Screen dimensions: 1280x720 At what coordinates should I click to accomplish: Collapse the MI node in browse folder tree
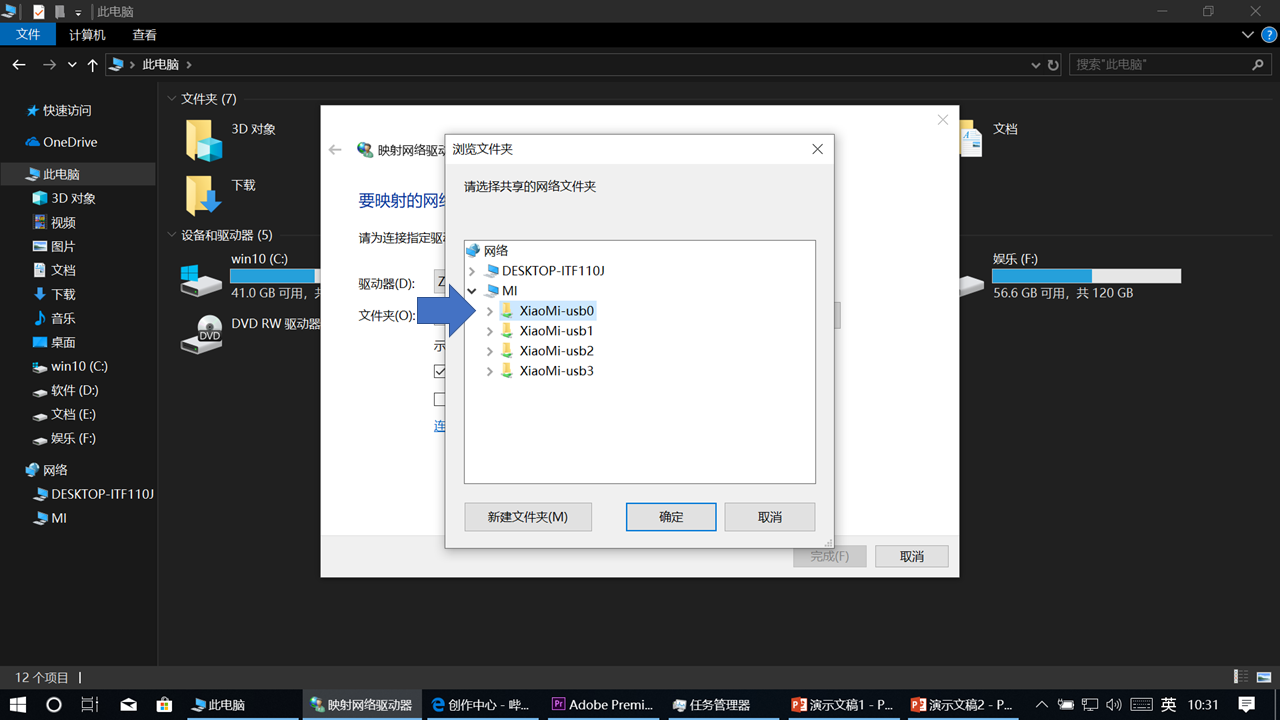472,291
